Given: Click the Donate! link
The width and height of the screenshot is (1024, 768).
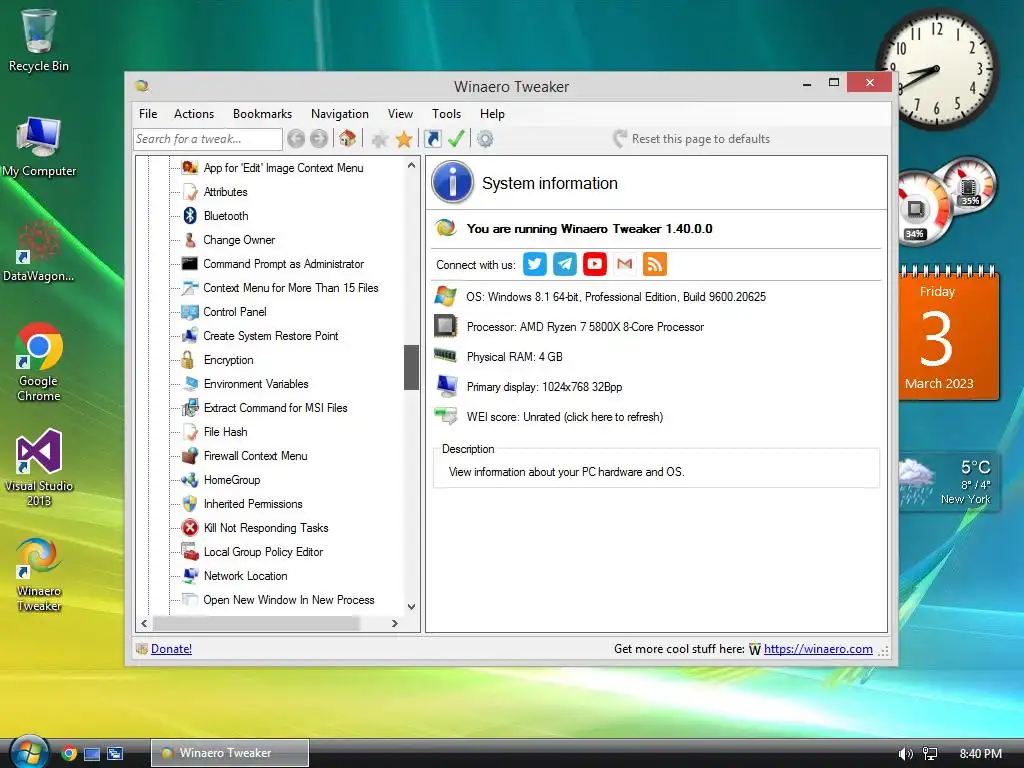Looking at the screenshot, I should [171, 648].
